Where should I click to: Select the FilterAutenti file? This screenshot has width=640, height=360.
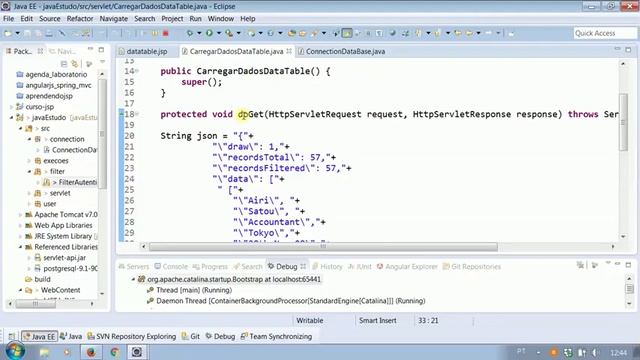(70, 182)
